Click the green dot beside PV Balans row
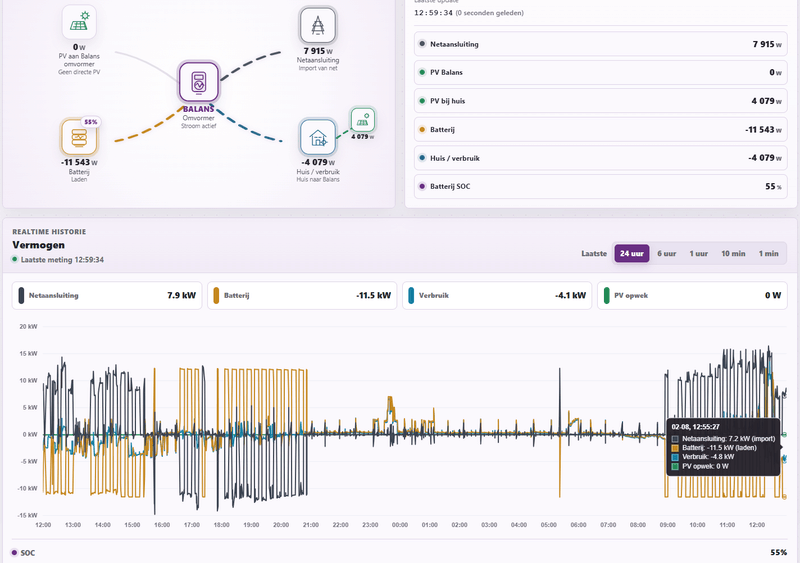 (x=422, y=72)
